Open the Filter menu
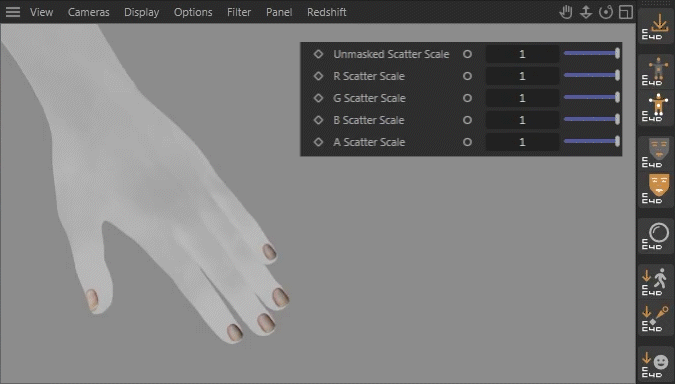The height and width of the screenshot is (384, 675). 239,12
